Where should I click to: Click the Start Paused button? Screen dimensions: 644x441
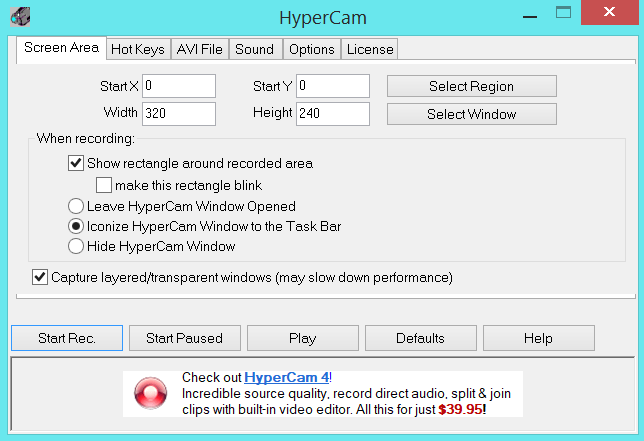[185, 338]
